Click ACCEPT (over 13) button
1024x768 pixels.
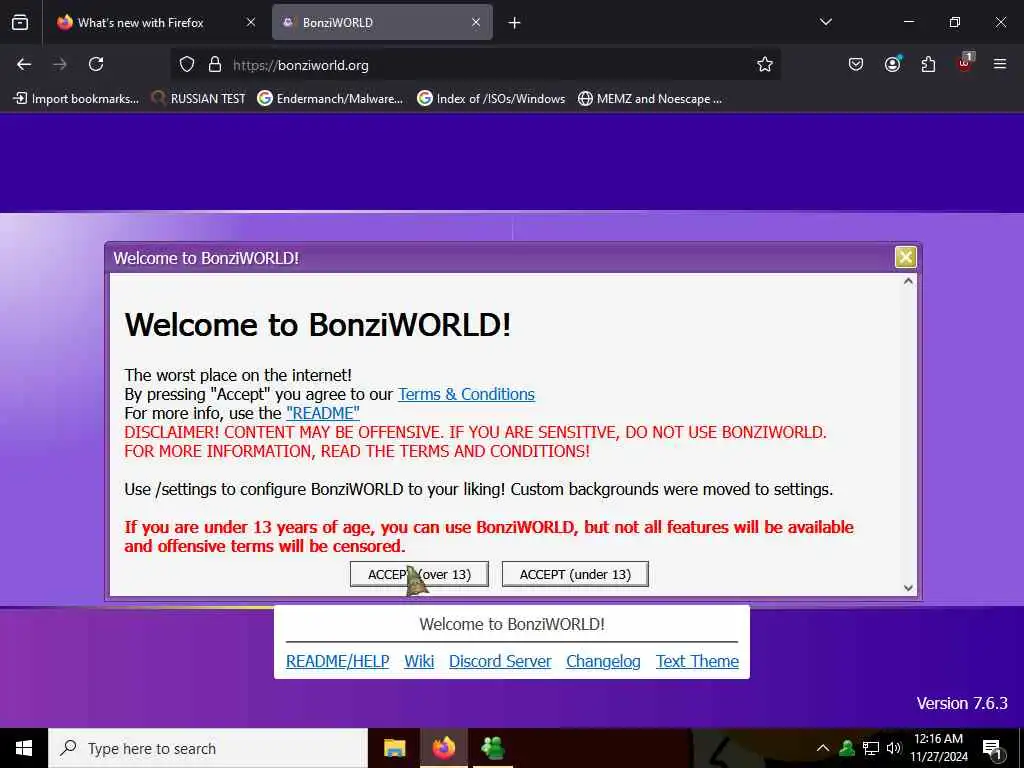pyautogui.click(x=419, y=574)
